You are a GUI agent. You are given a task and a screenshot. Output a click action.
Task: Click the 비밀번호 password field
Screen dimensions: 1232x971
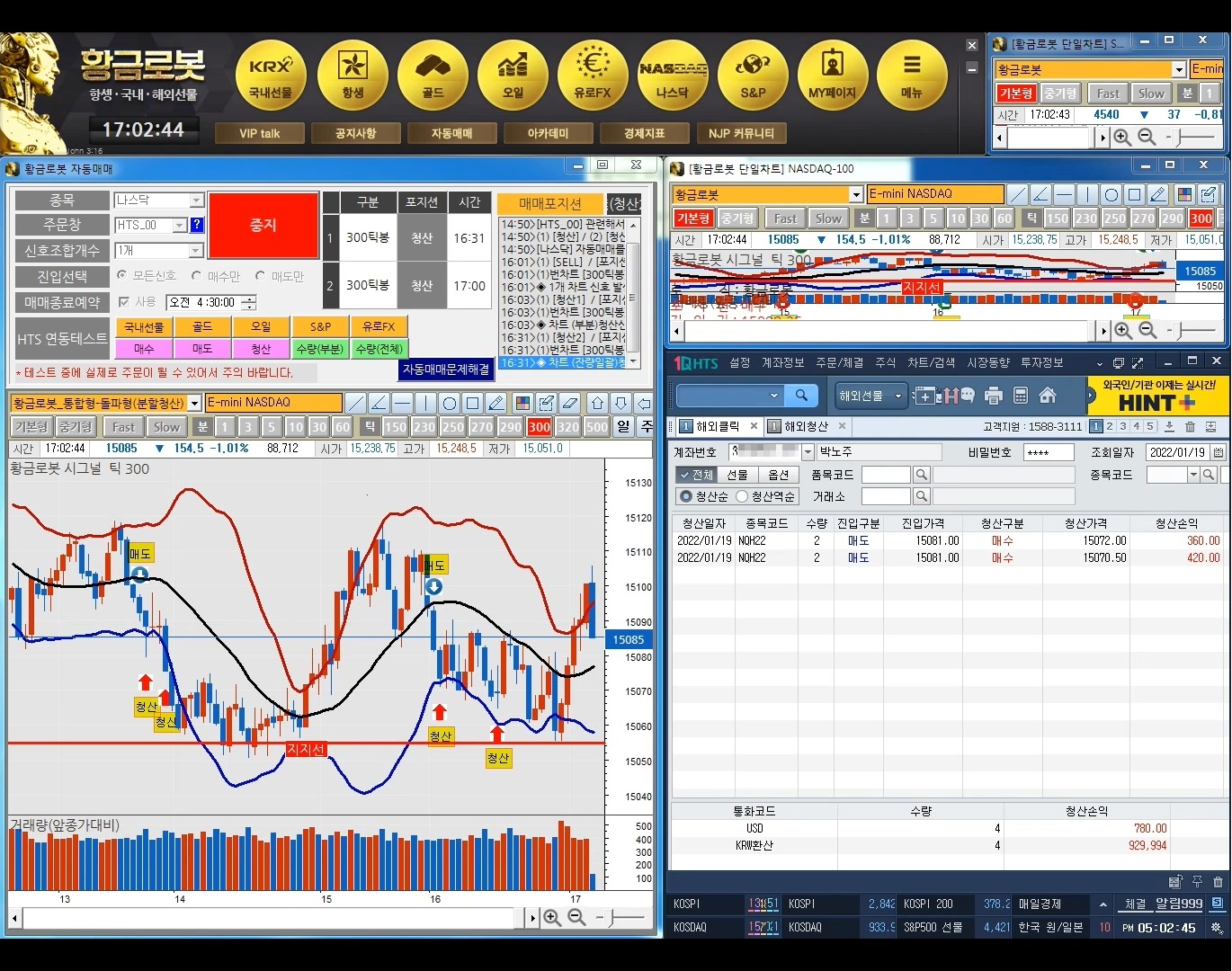pos(1049,452)
